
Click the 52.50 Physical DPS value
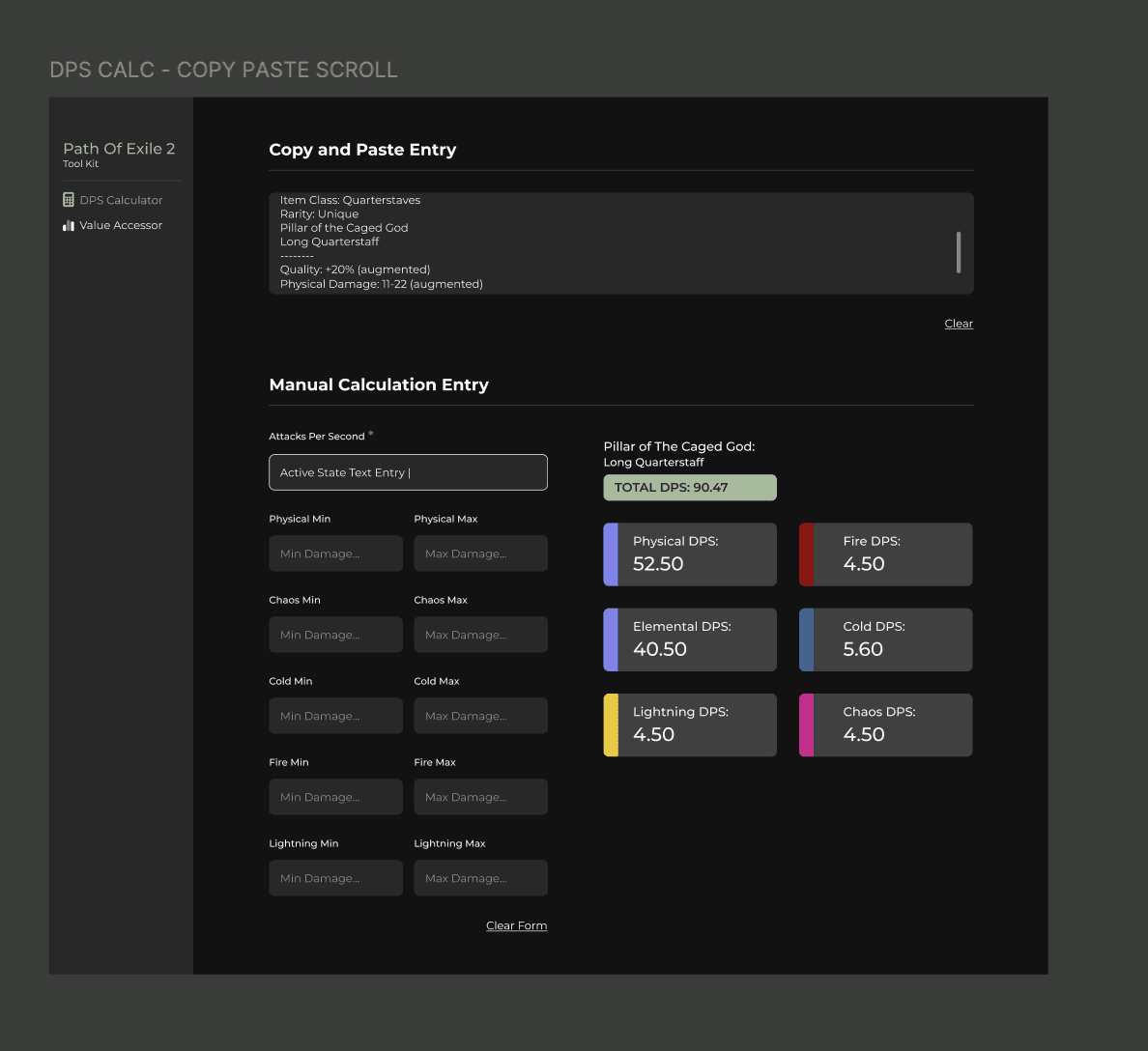tap(658, 564)
